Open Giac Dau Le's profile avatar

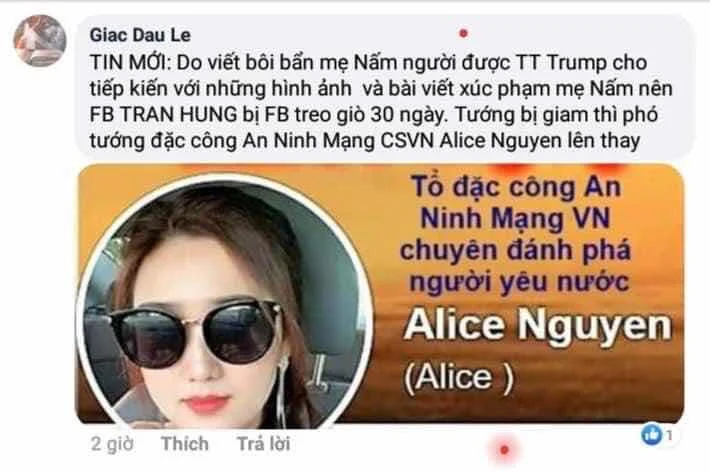[x=40, y=41]
